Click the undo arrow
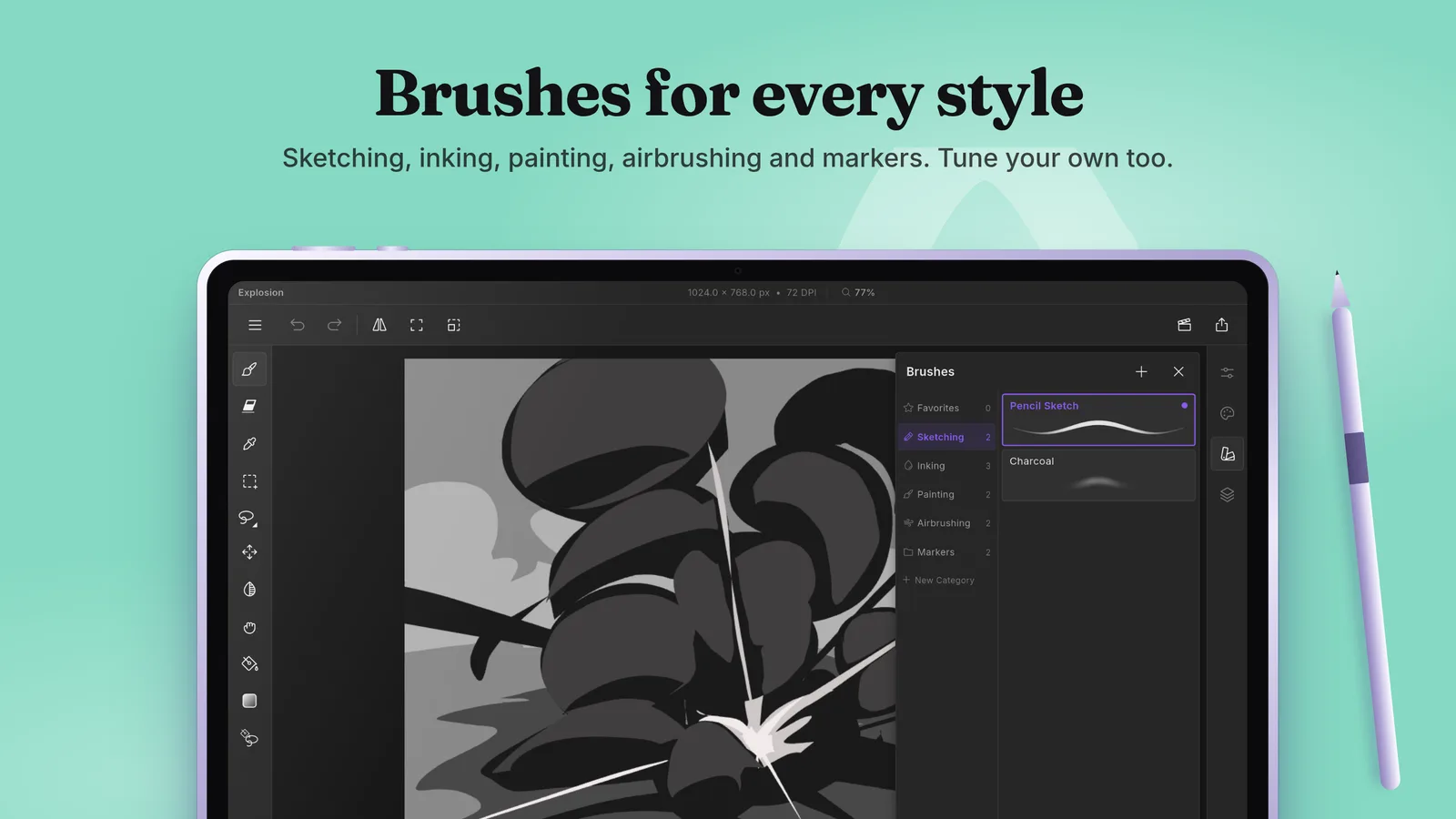This screenshot has width=1456, height=819. pyautogui.click(x=297, y=325)
